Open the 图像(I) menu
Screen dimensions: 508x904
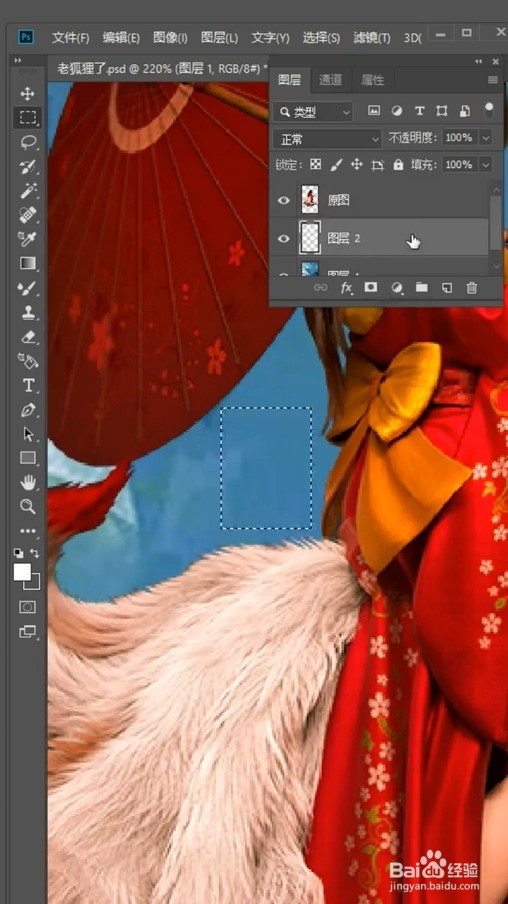(170, 38)
